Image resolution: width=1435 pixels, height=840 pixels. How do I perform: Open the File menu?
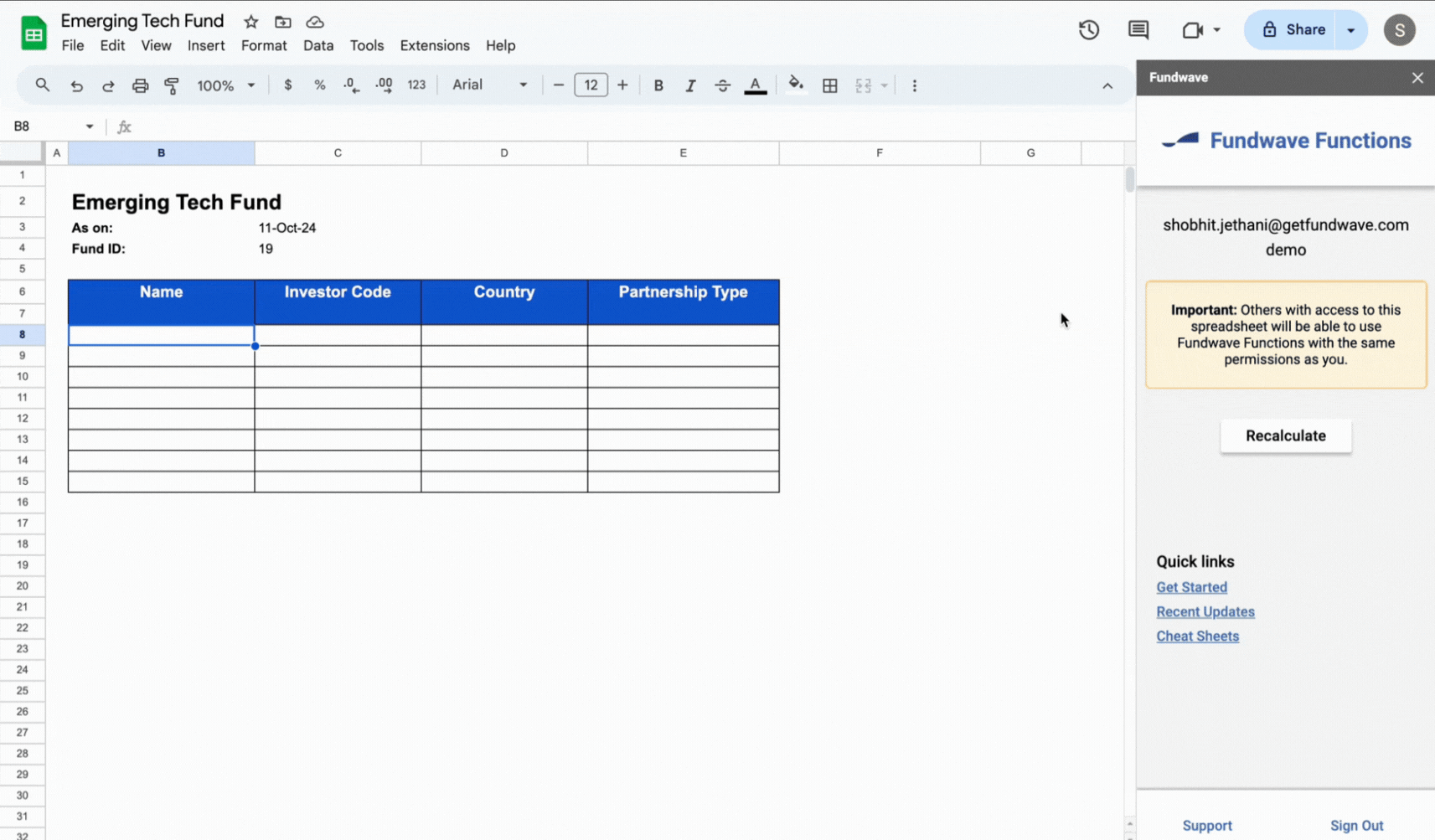pos(73,45)
